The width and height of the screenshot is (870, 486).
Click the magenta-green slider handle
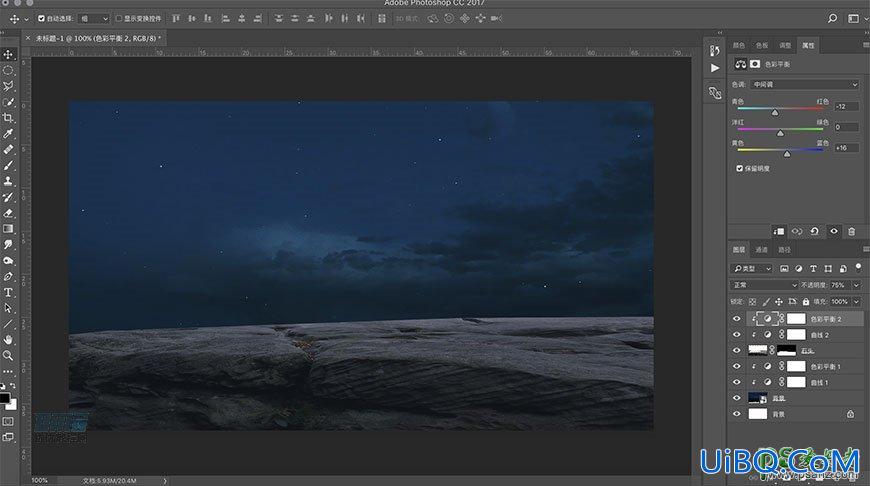[x=780, y=133]
